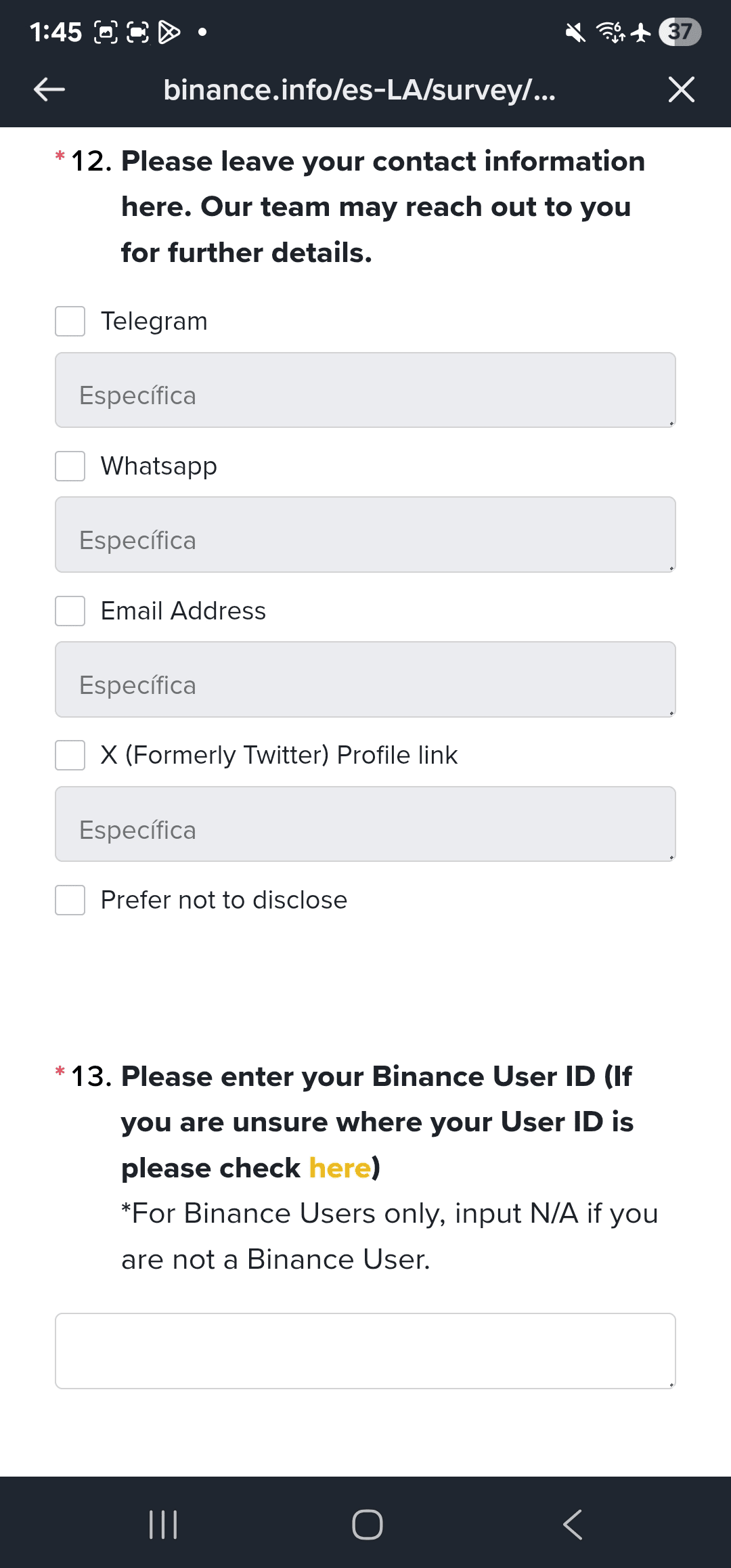Tap the airplane mode status icon
This screenshot has height=1568, width=731.
(x=640, y=32)
